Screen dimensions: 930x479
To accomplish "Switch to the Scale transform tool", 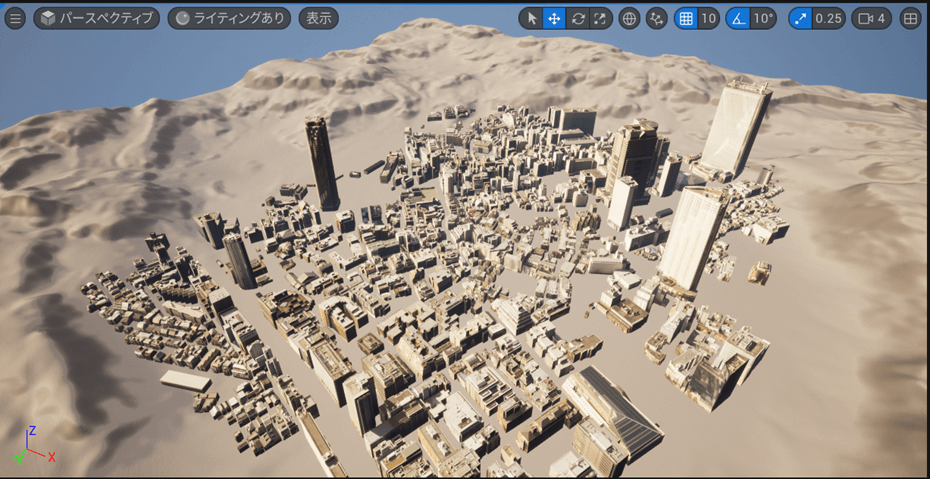I will 600,18.
